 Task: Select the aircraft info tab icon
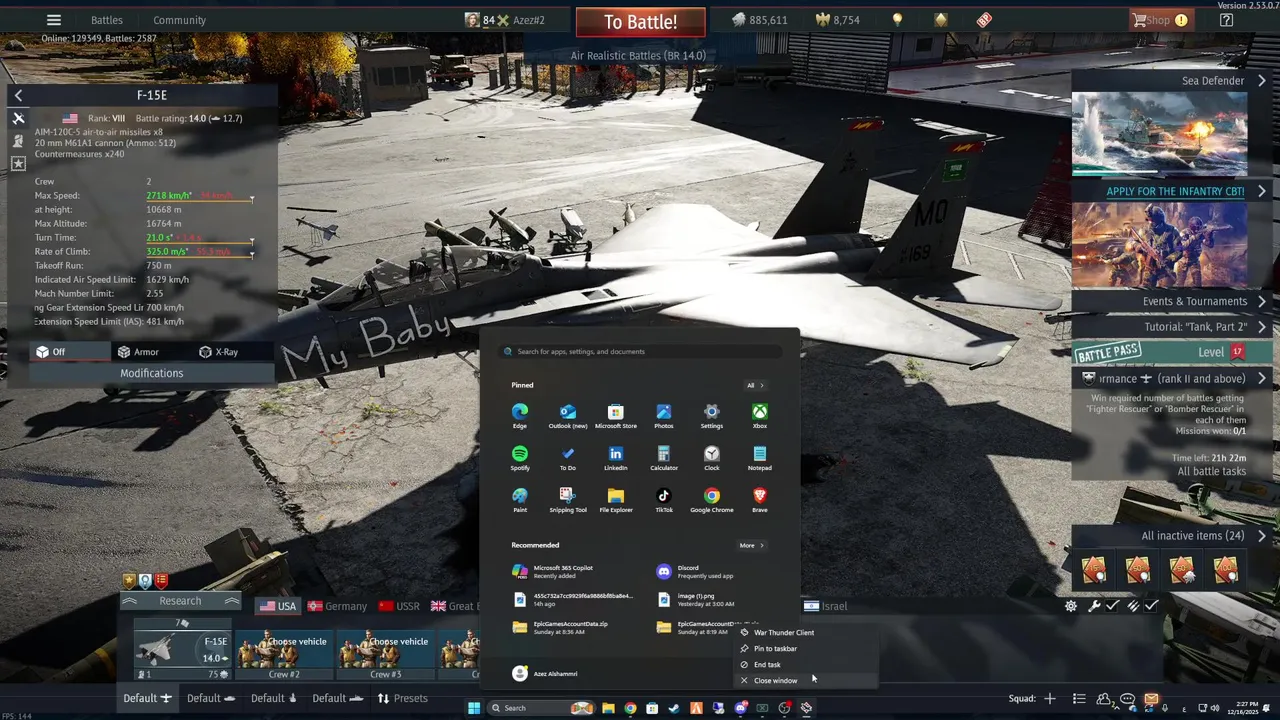tap(18, 118)
